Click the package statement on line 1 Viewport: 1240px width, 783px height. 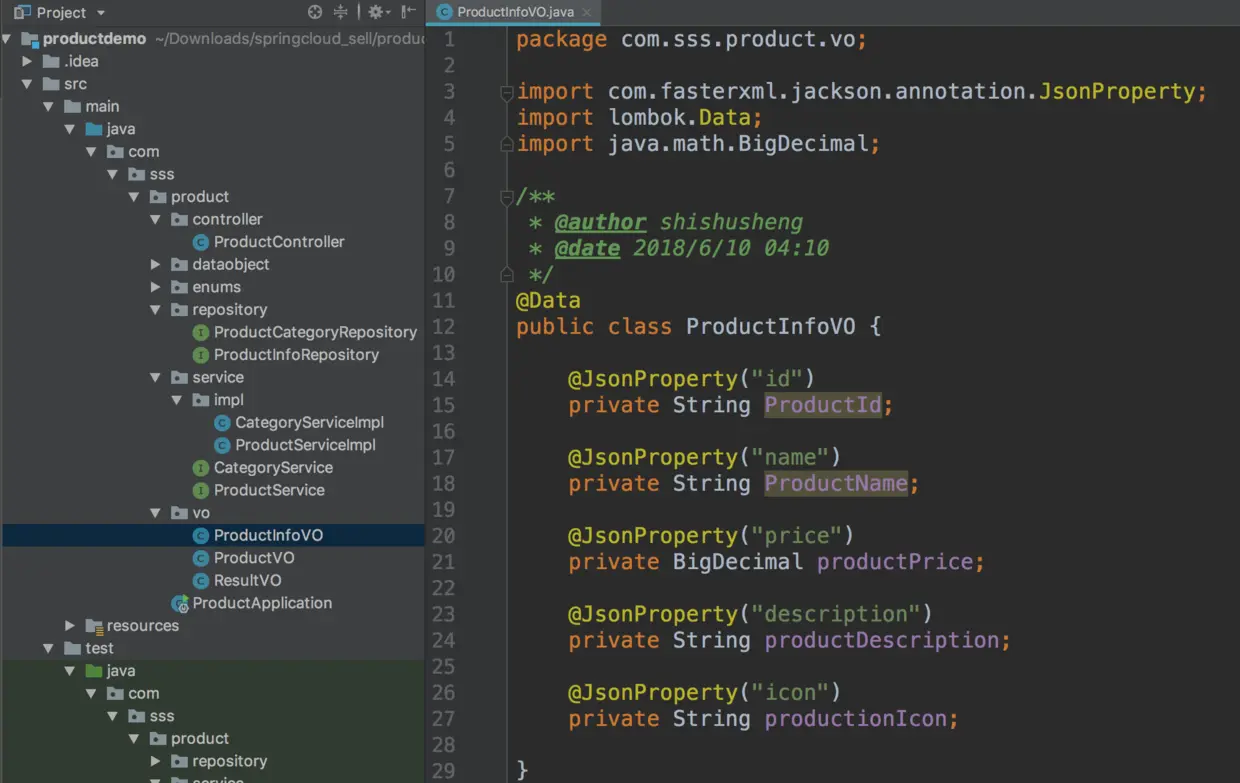click(692, 40)
